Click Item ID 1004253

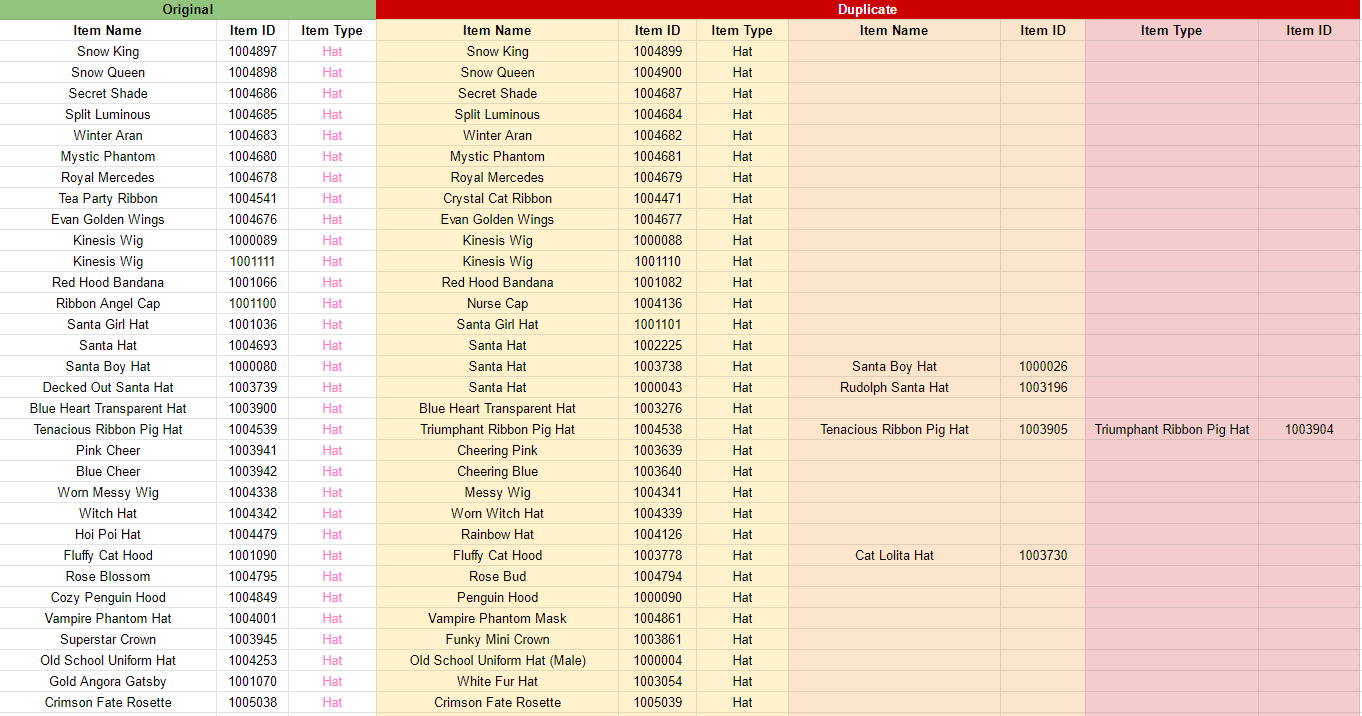tap(252, 660)
